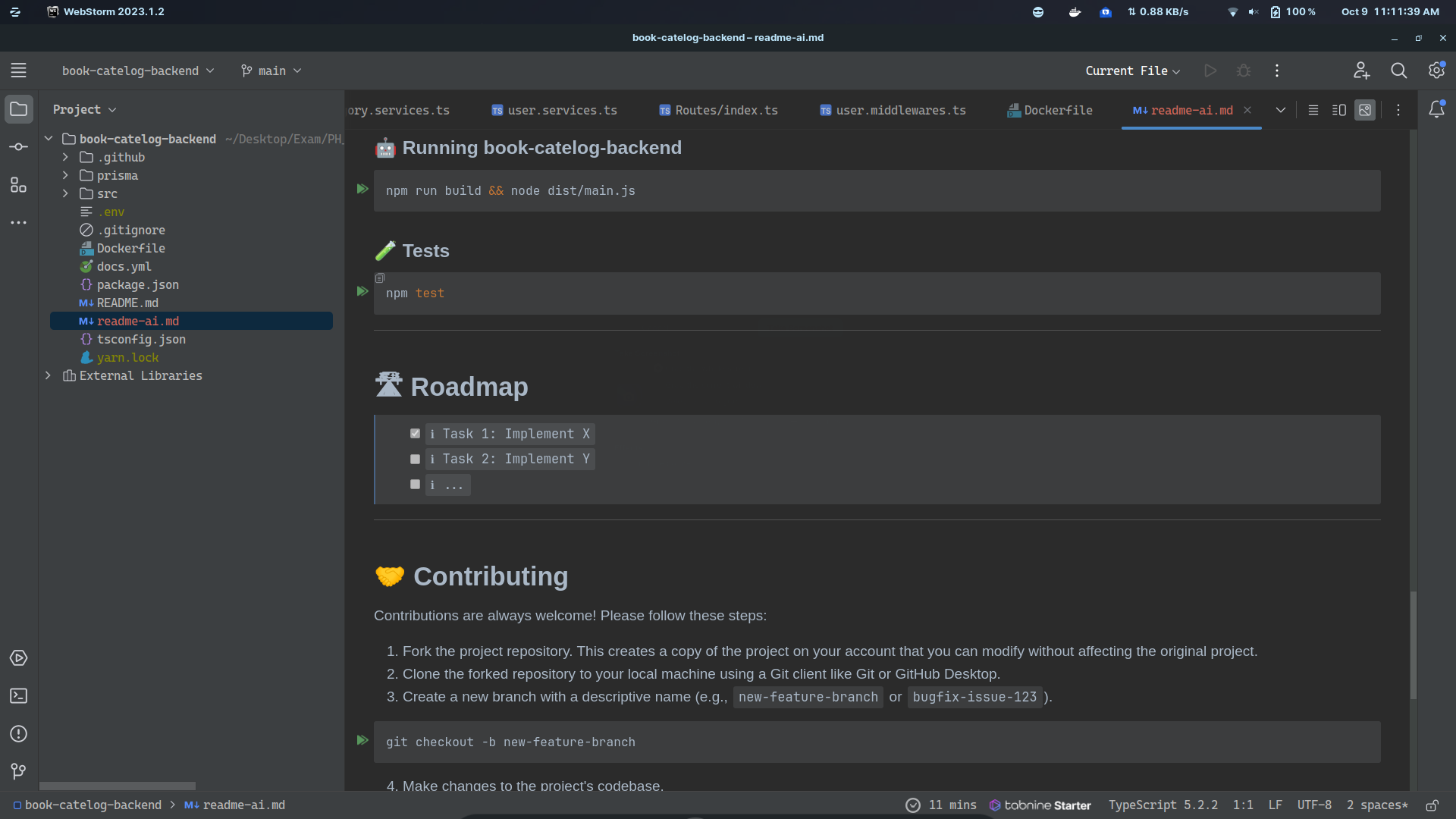Switch to markdown Preview-only view mode

1365,110
